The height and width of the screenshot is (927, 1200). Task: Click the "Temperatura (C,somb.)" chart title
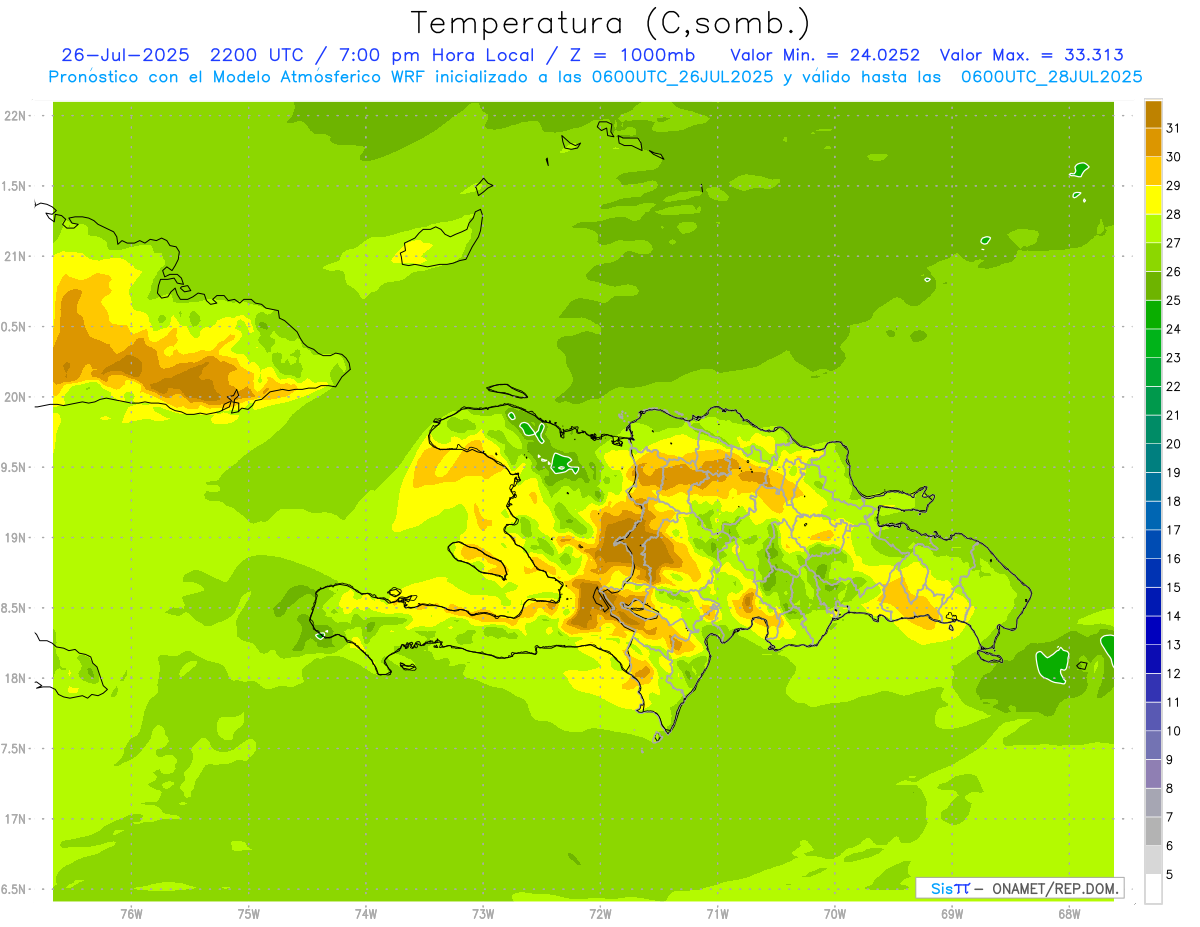click(x=611, y=23)
